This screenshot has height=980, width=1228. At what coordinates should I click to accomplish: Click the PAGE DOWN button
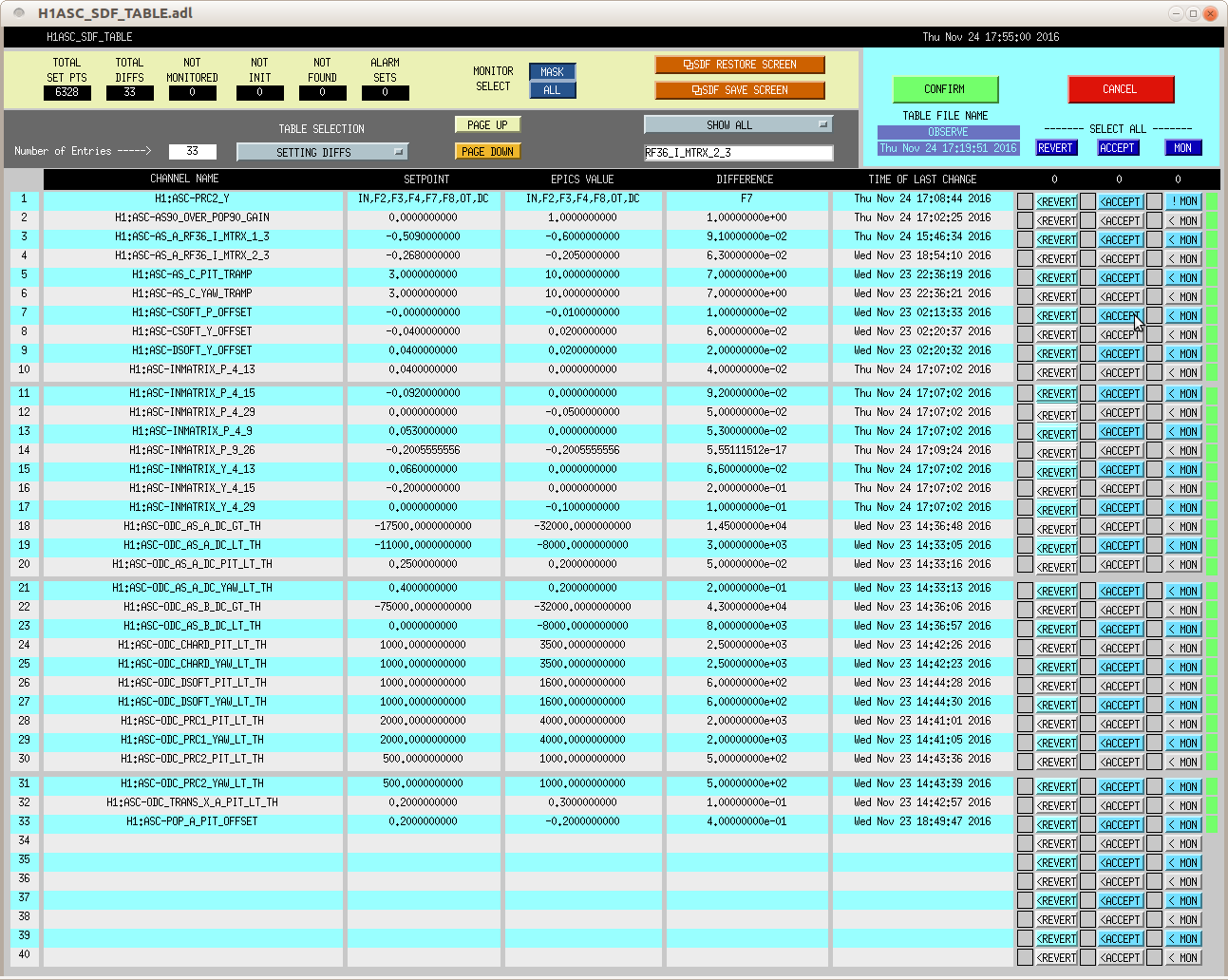pos(488,152)
